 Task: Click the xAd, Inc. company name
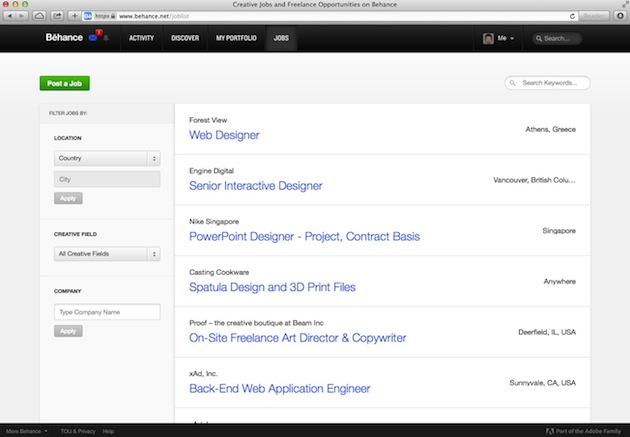click(203, 374)
